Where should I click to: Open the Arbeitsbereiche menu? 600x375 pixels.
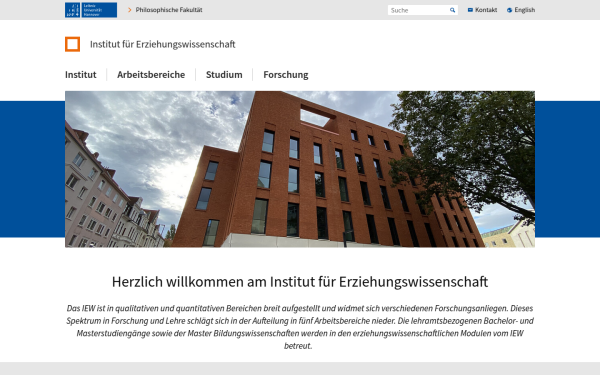(151, 75)
